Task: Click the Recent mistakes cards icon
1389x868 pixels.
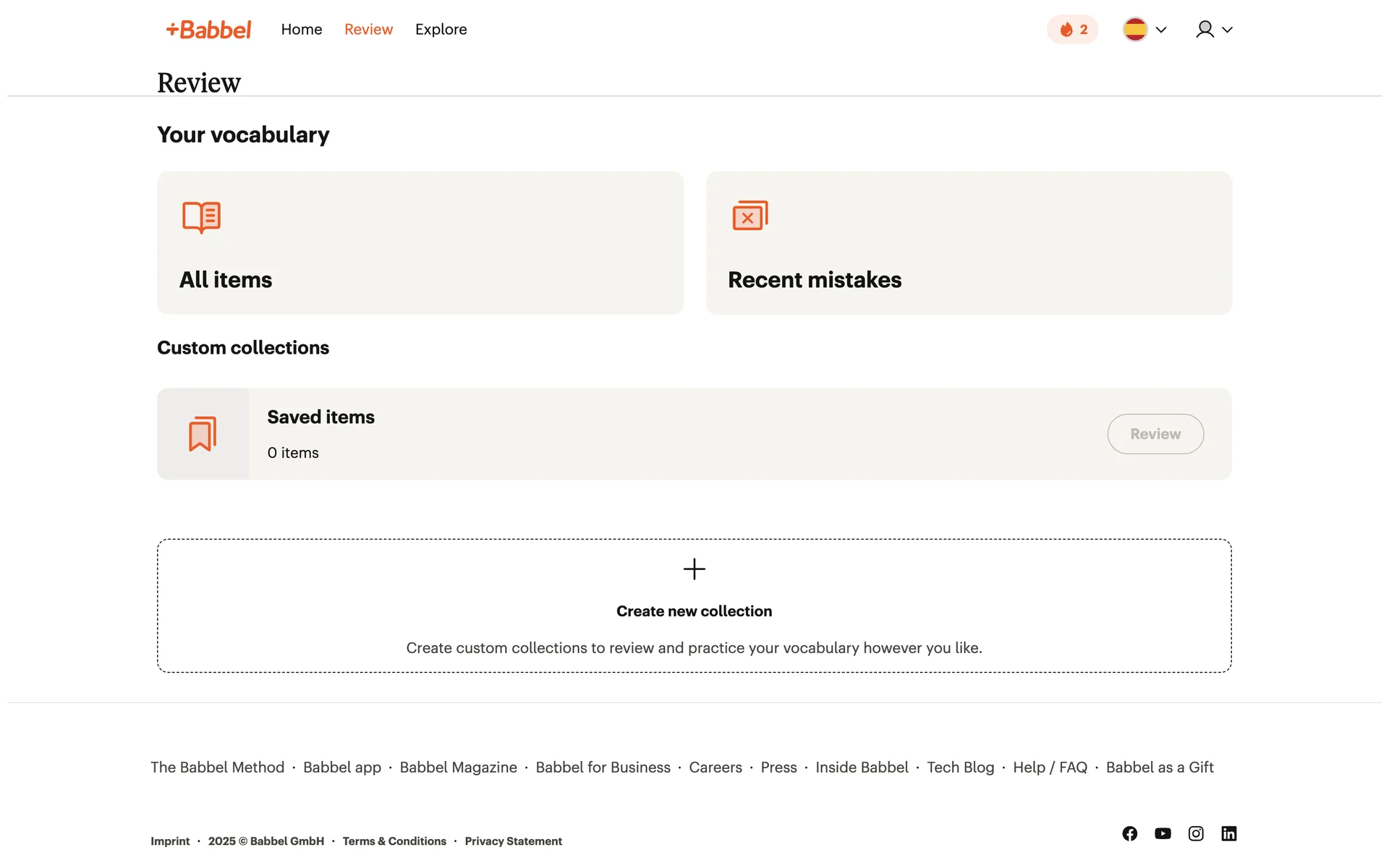Action: pyautogui.click(x=749, y=216)
